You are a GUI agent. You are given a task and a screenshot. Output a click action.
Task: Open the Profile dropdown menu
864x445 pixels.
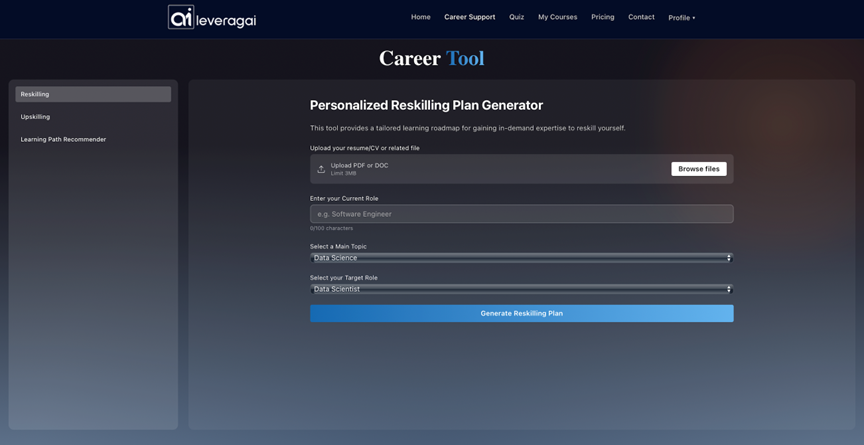click(681, 18)
